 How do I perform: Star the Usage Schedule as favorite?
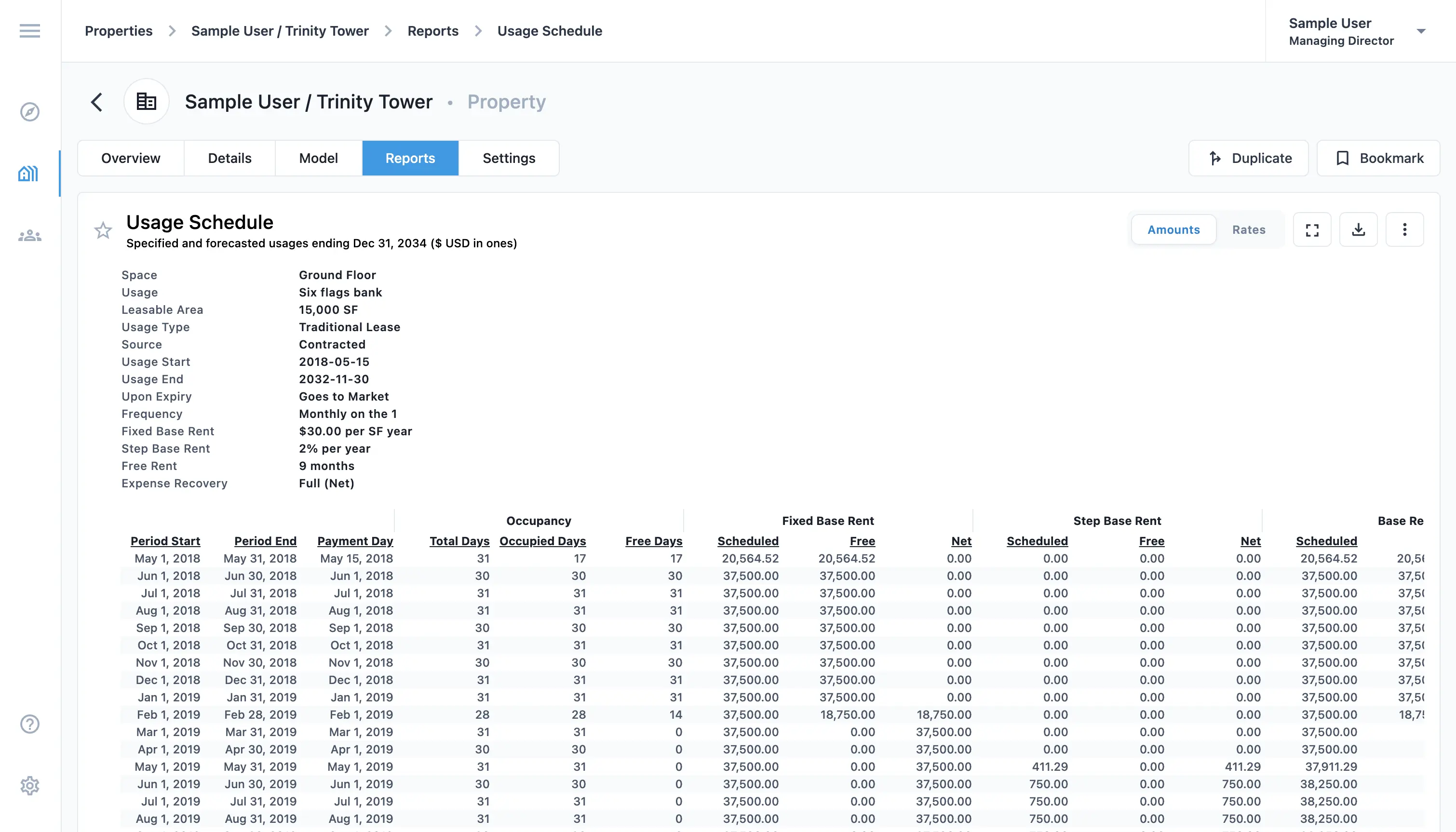pyautogui.click(x=103, y=231)
